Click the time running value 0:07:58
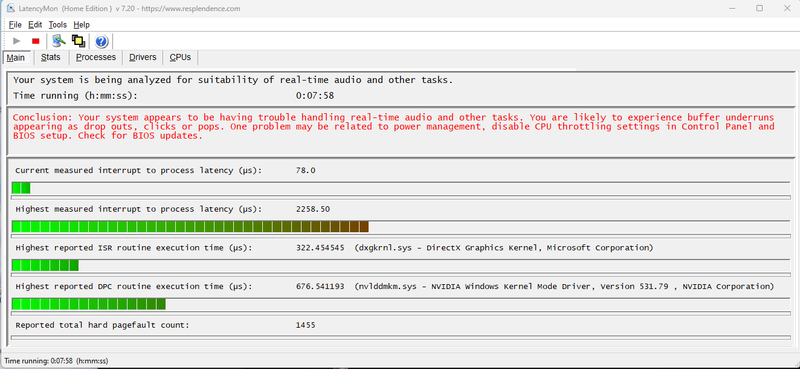Image resolution: width=800 pixels, height=369 pixels. point(315,95)
